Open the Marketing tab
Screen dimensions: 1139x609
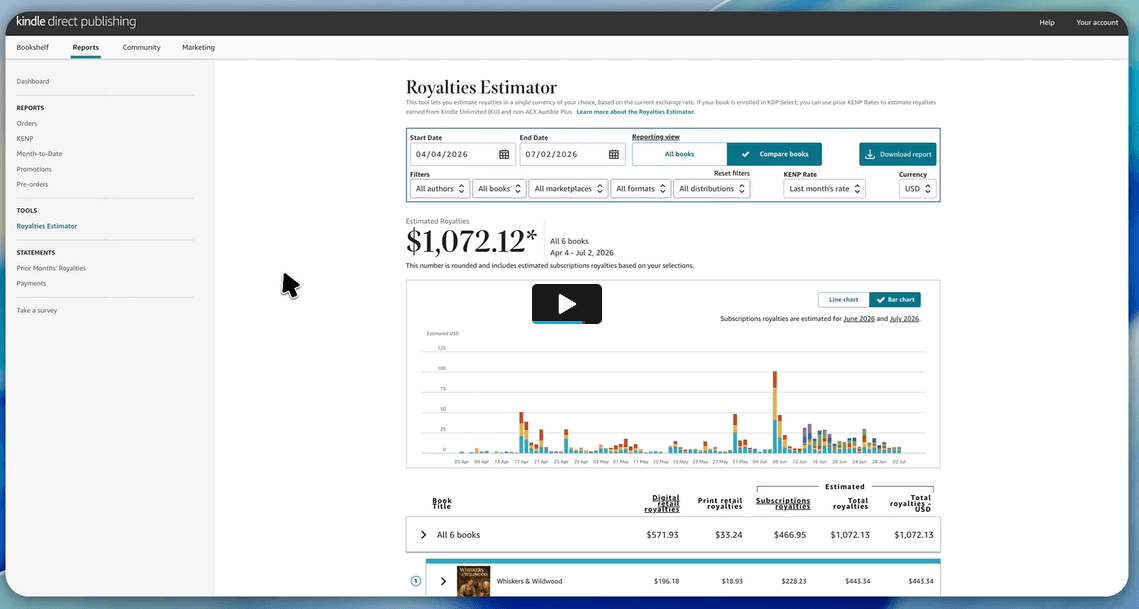coord(198,47)
